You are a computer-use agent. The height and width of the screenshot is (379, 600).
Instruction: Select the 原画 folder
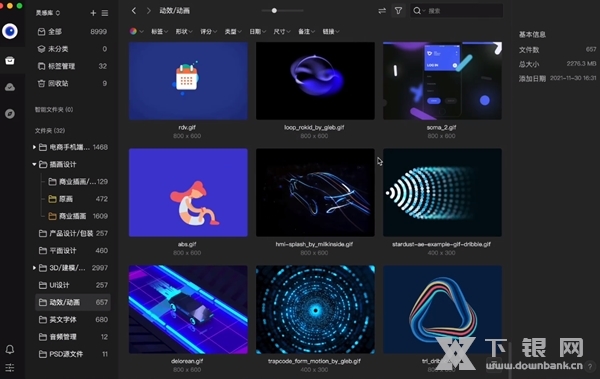(x=78, y=199)
